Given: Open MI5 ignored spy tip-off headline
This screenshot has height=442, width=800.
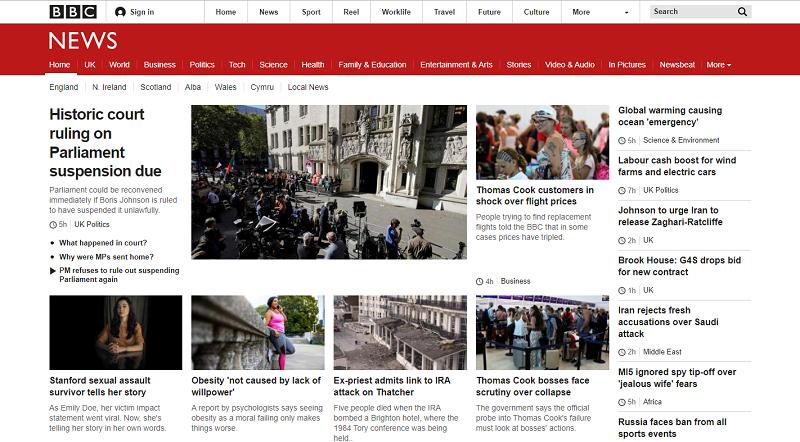Looking at the screenshot, I should (677, 378).
